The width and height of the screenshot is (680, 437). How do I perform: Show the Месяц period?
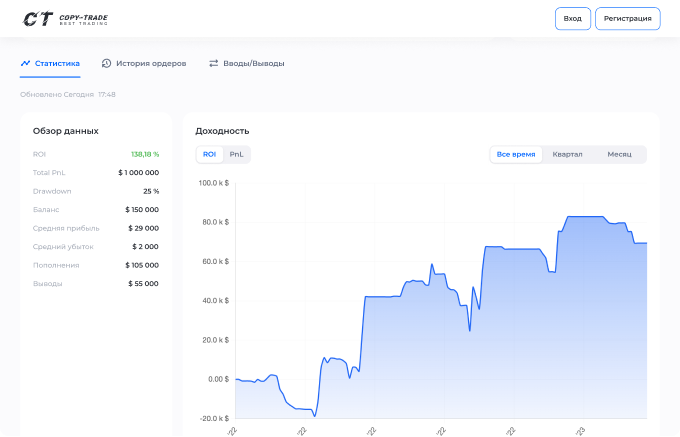(x=619, y=154)
